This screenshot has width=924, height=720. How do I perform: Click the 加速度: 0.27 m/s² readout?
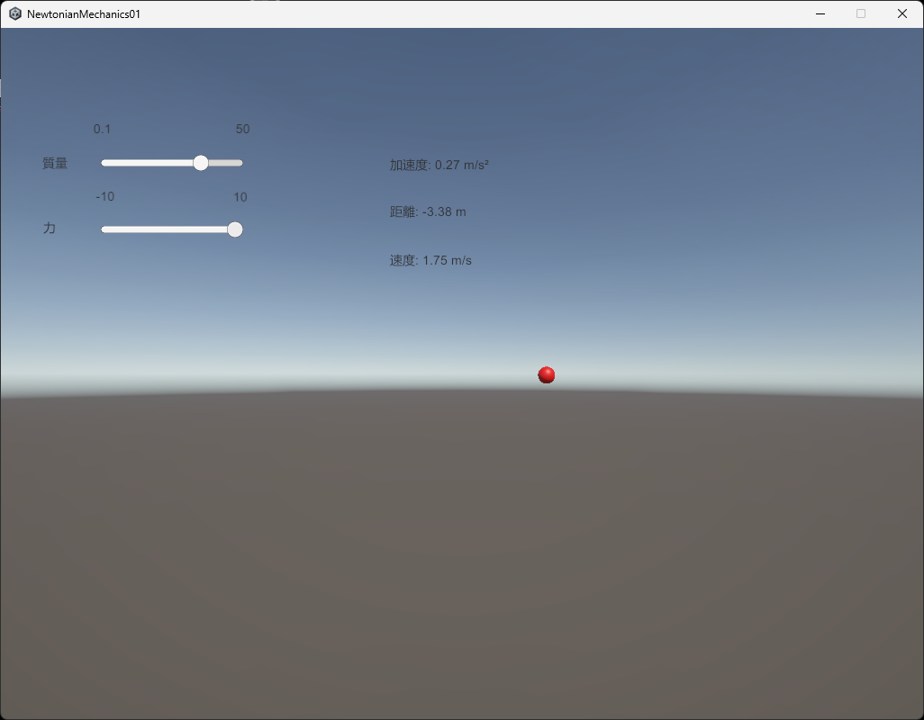[x=439, y=165]
